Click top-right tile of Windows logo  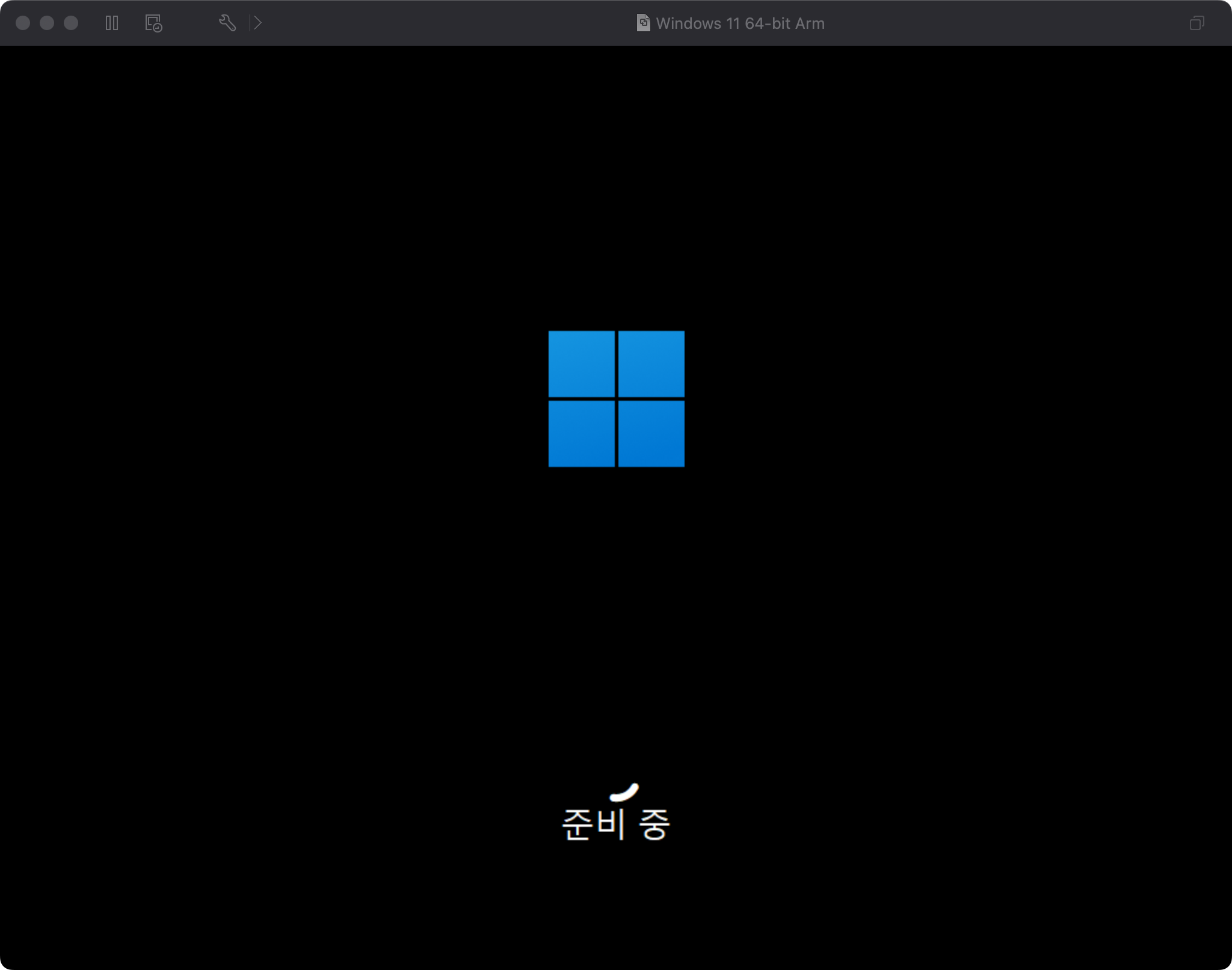pyautogui.click(x=651, y=363)
